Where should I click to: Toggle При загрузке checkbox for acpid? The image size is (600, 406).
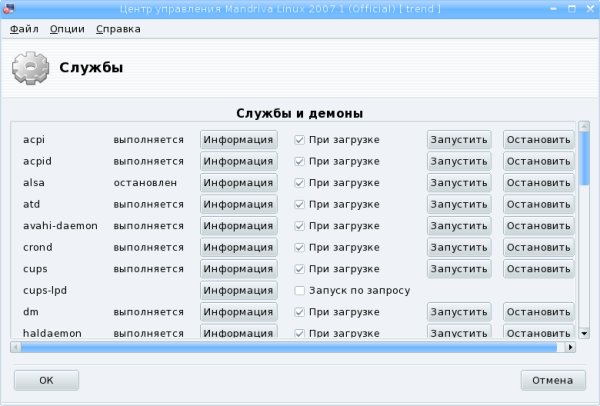(300, 161)
